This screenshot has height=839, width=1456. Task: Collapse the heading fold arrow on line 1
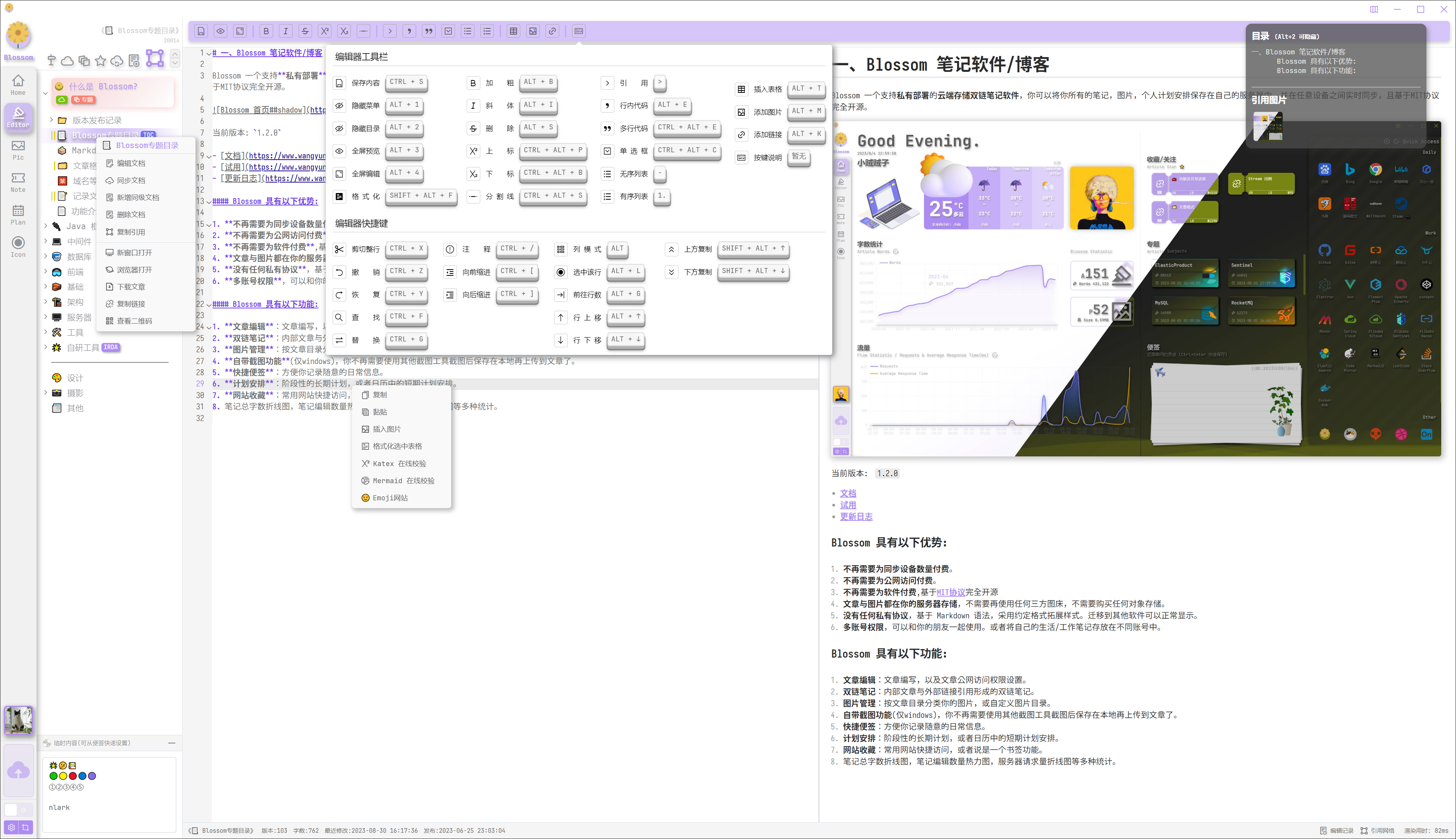(209, 53)
